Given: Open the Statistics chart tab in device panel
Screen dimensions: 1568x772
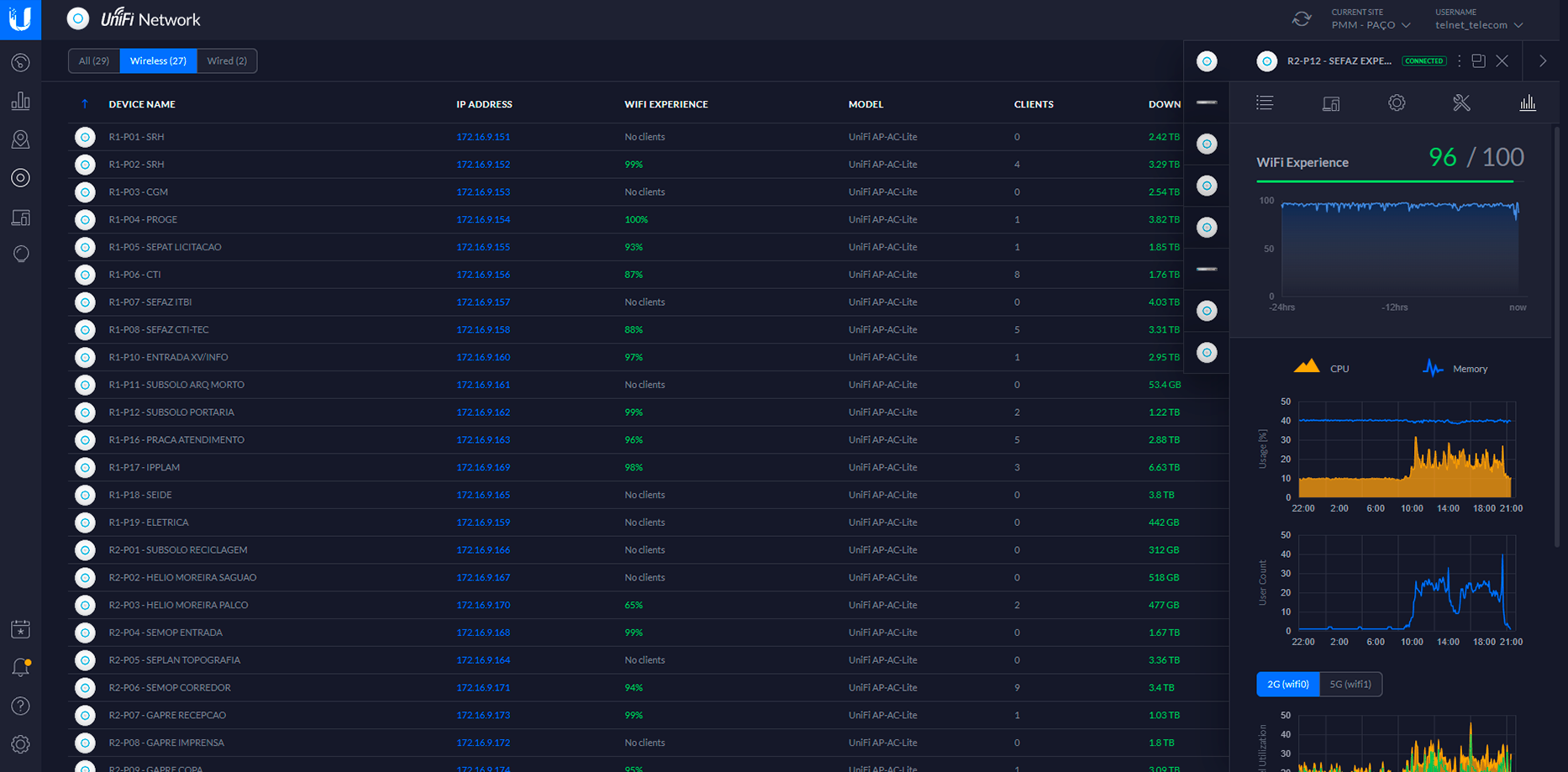Looking at the screenshot, I should coord(1528,102).
